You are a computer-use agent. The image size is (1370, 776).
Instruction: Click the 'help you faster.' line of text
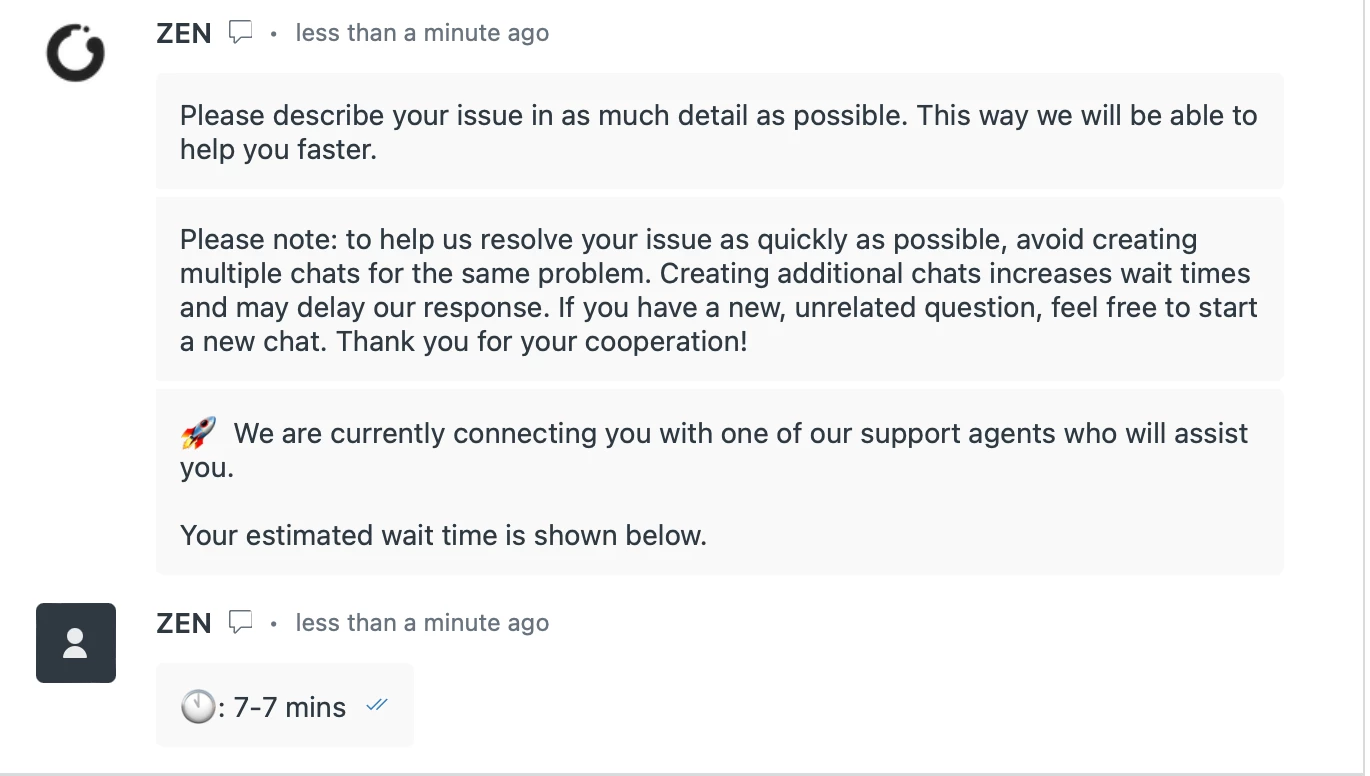(278, 149)
